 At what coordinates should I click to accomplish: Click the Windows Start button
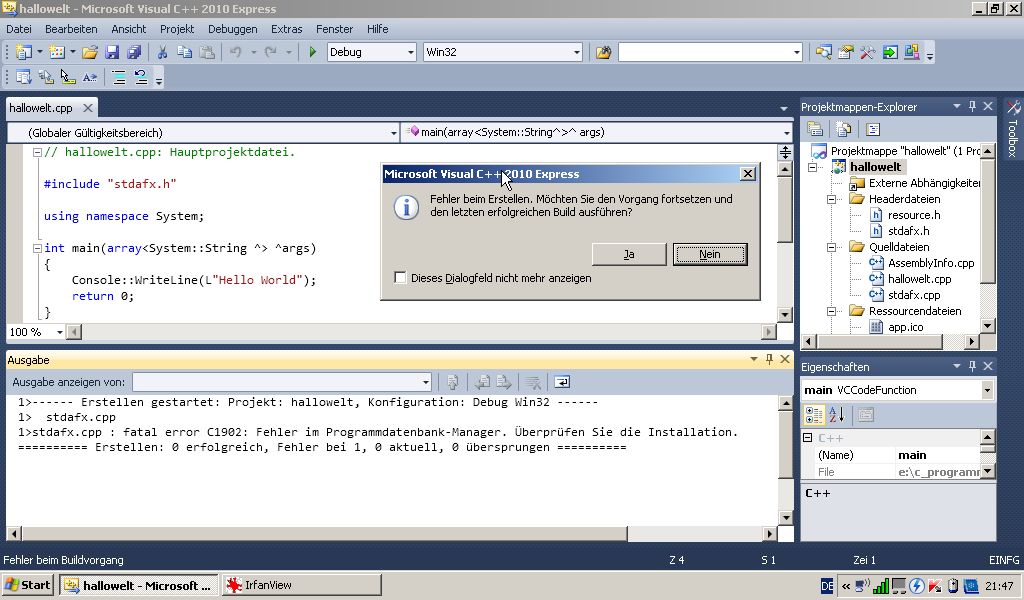[x=28, y=585]
